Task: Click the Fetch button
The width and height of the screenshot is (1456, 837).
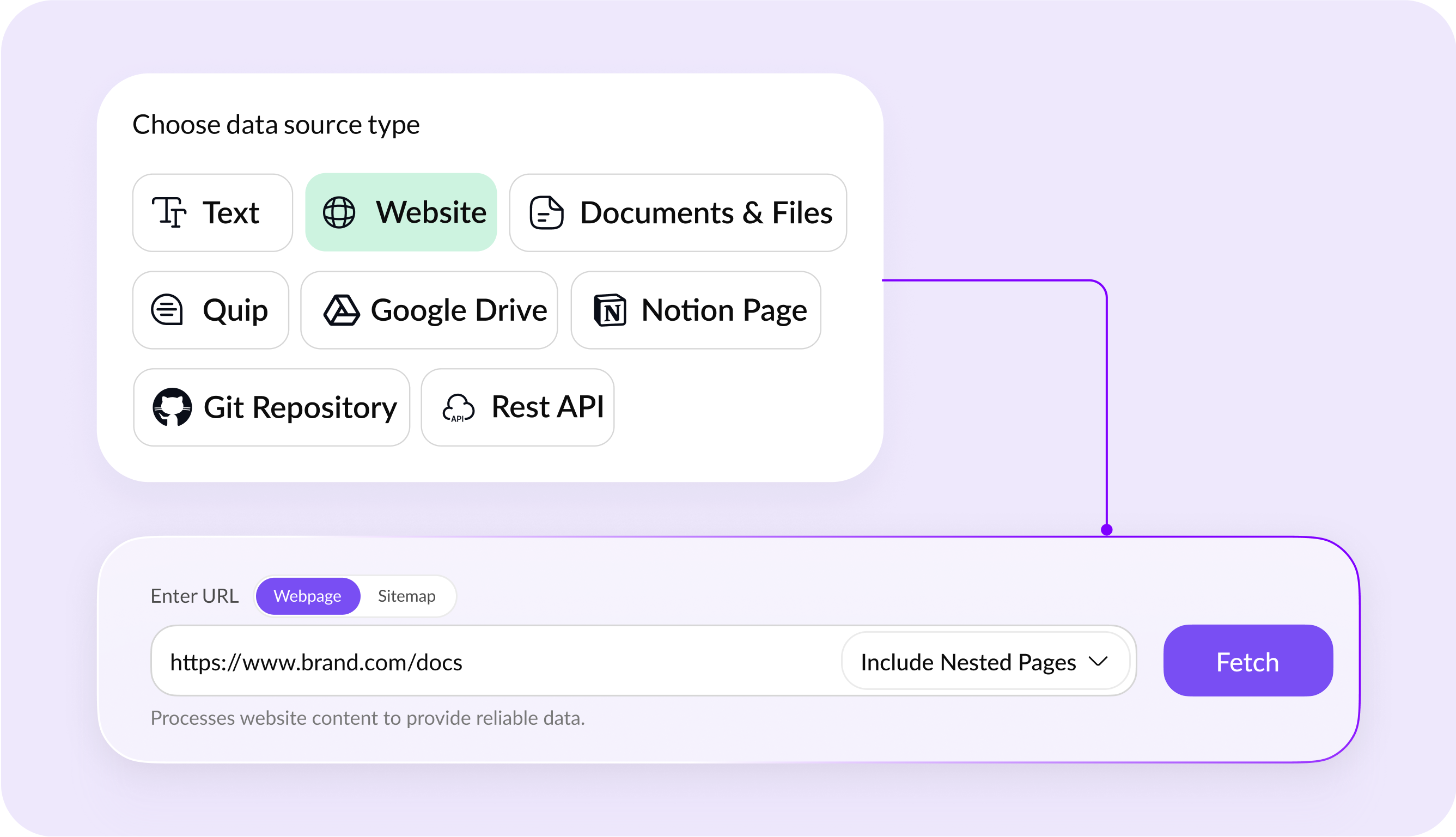Action: (x=1247, y=661)
